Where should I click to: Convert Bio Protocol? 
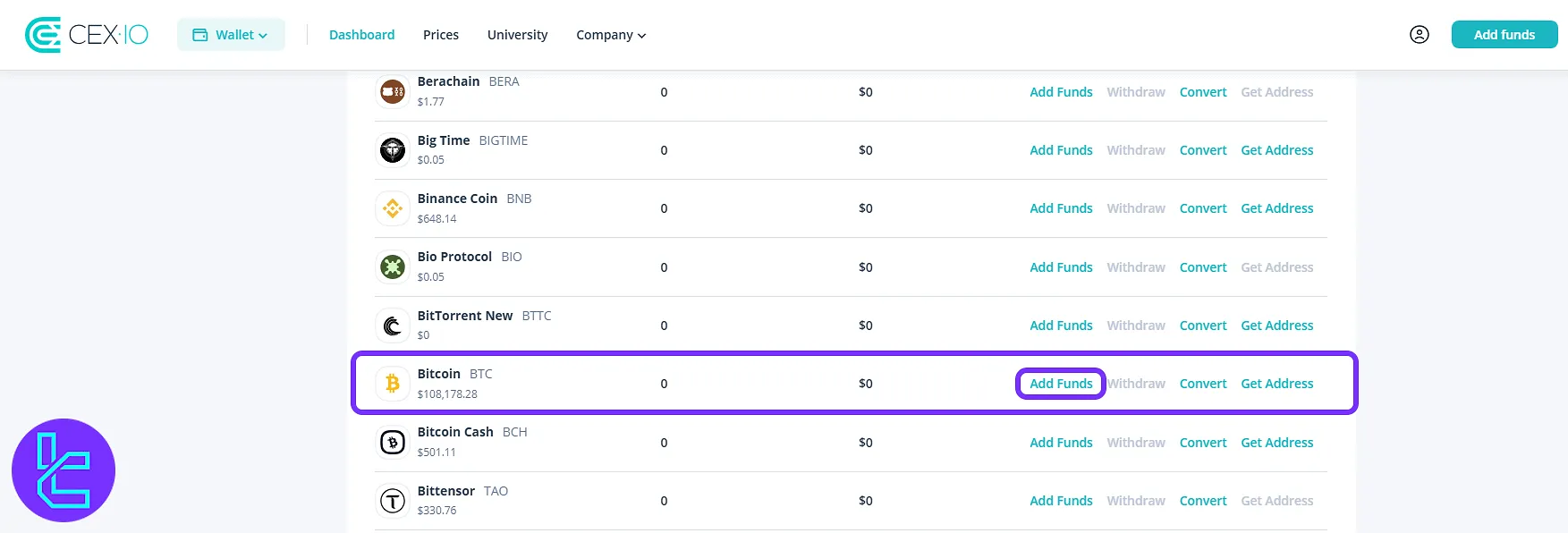pyautogui.click(x=1203, y=267)
